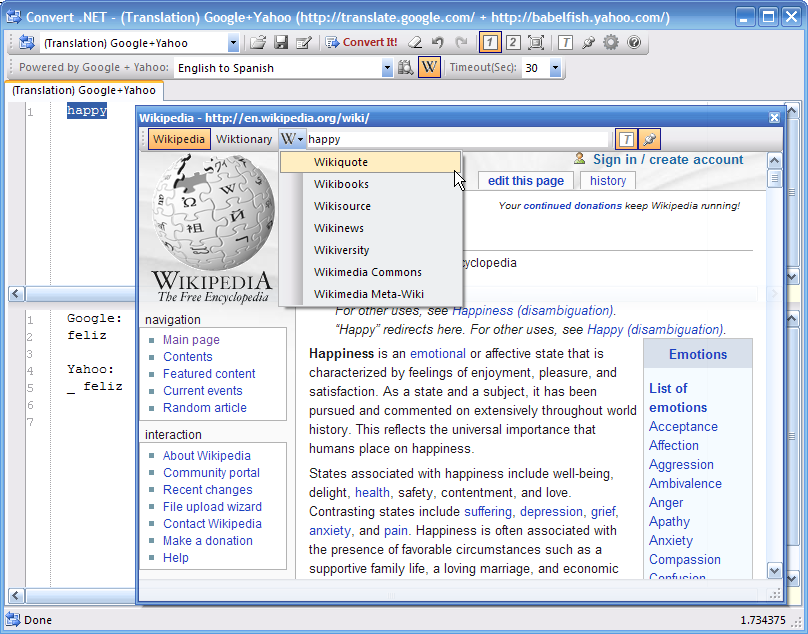Open a file using the folder icon
The width and height of the screenshot is (808, 634).
coord(258,43)
